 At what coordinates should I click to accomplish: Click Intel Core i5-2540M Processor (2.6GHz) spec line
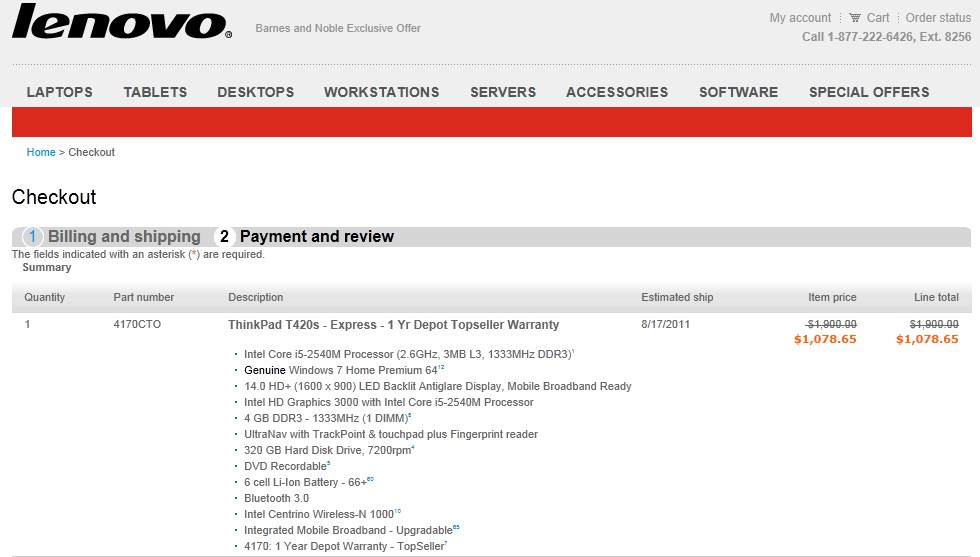point(409,354)
